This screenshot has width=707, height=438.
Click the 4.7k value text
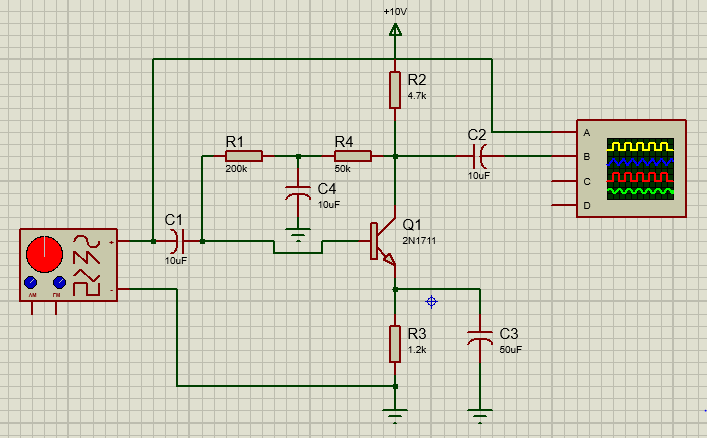point(417,96)
